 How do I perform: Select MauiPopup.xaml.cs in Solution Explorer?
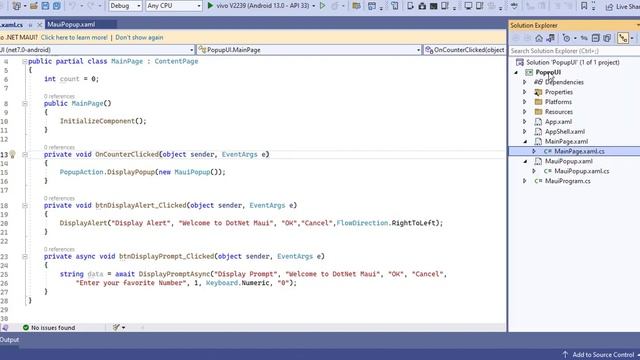582,171
